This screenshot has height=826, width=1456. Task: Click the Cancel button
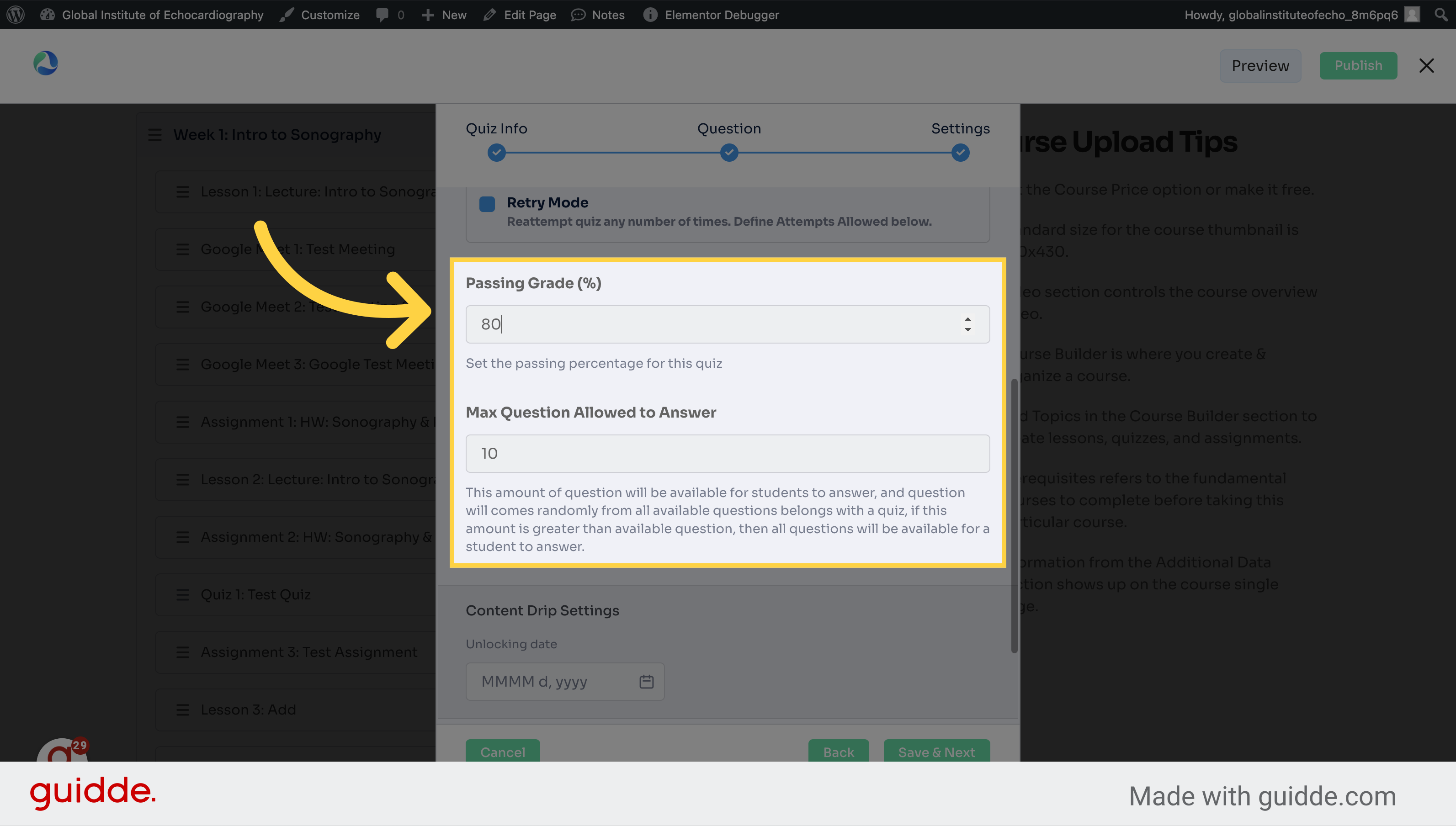coord(502,751)
